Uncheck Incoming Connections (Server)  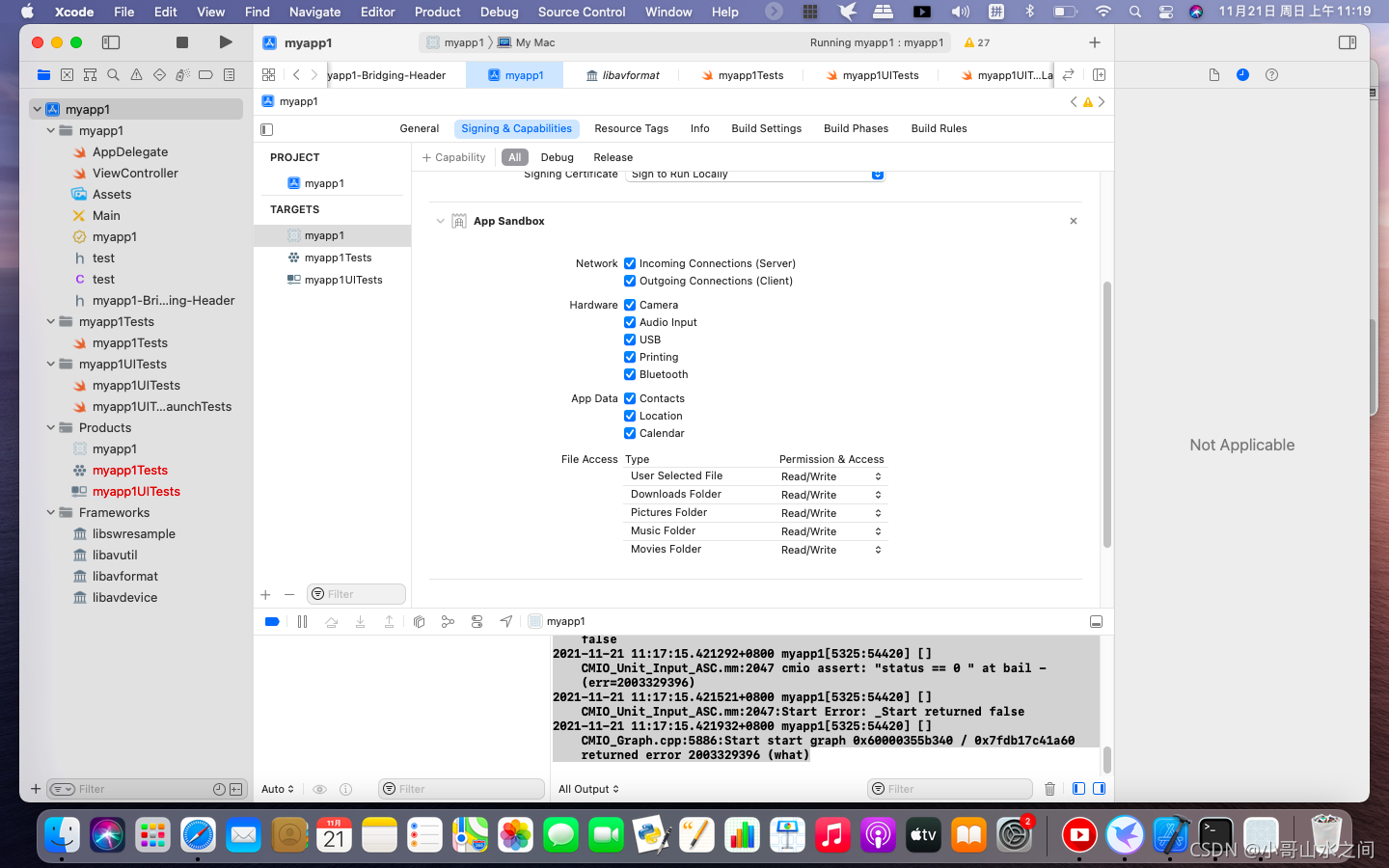[630, 263]
